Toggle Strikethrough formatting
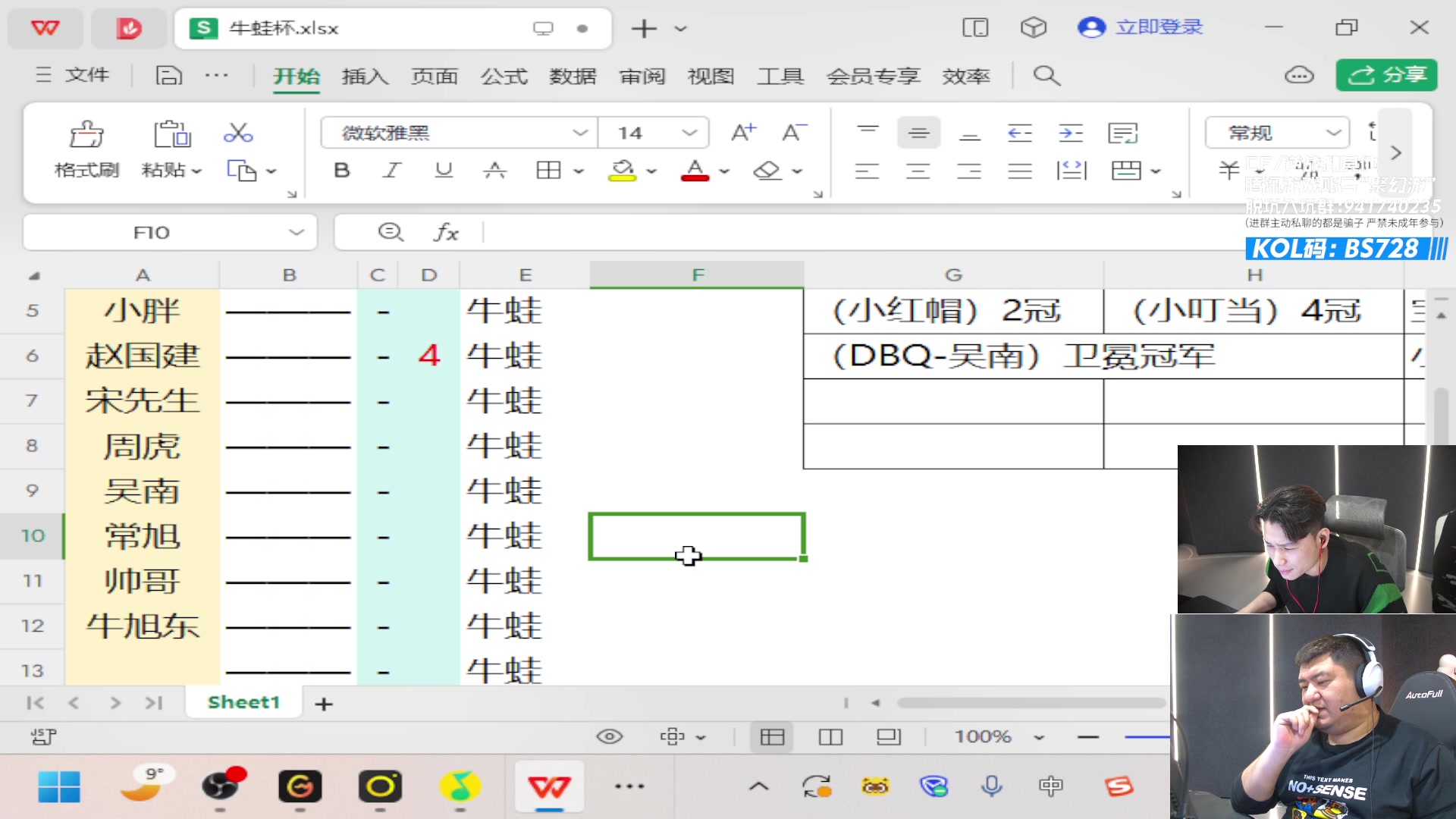Image resolution: width=1456 pixels, height=819 pixels. [x=494, y=171]
